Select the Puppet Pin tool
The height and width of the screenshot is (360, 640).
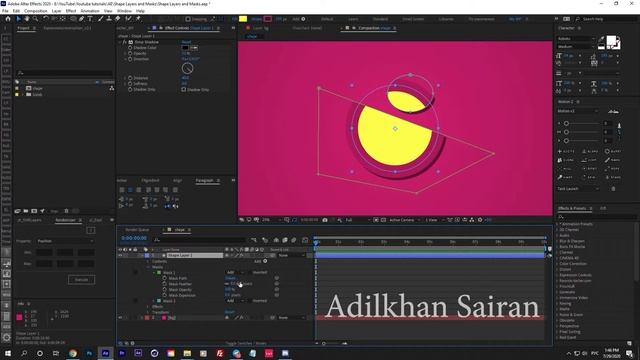click(138, 19)
